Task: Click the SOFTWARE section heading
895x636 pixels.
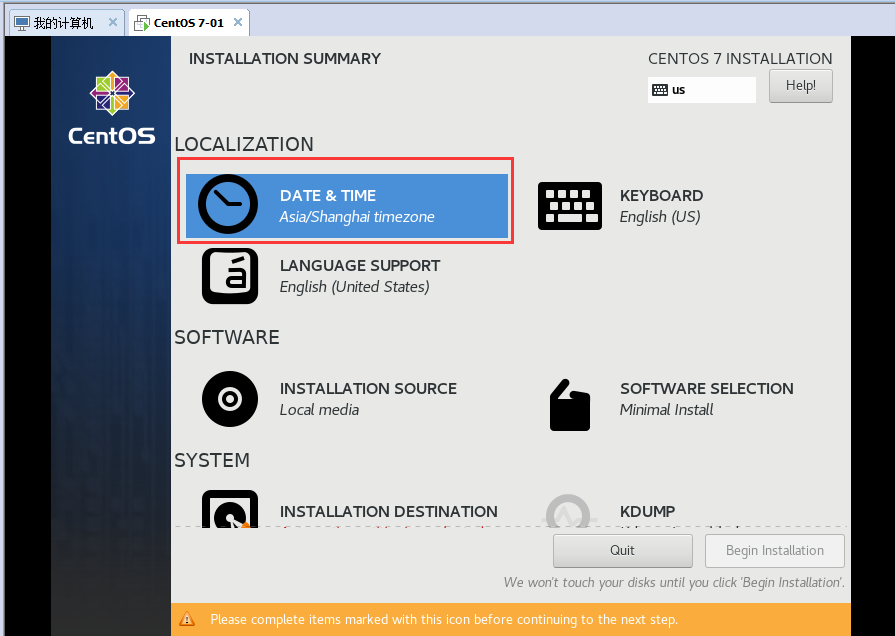Action: click(227, 337)
